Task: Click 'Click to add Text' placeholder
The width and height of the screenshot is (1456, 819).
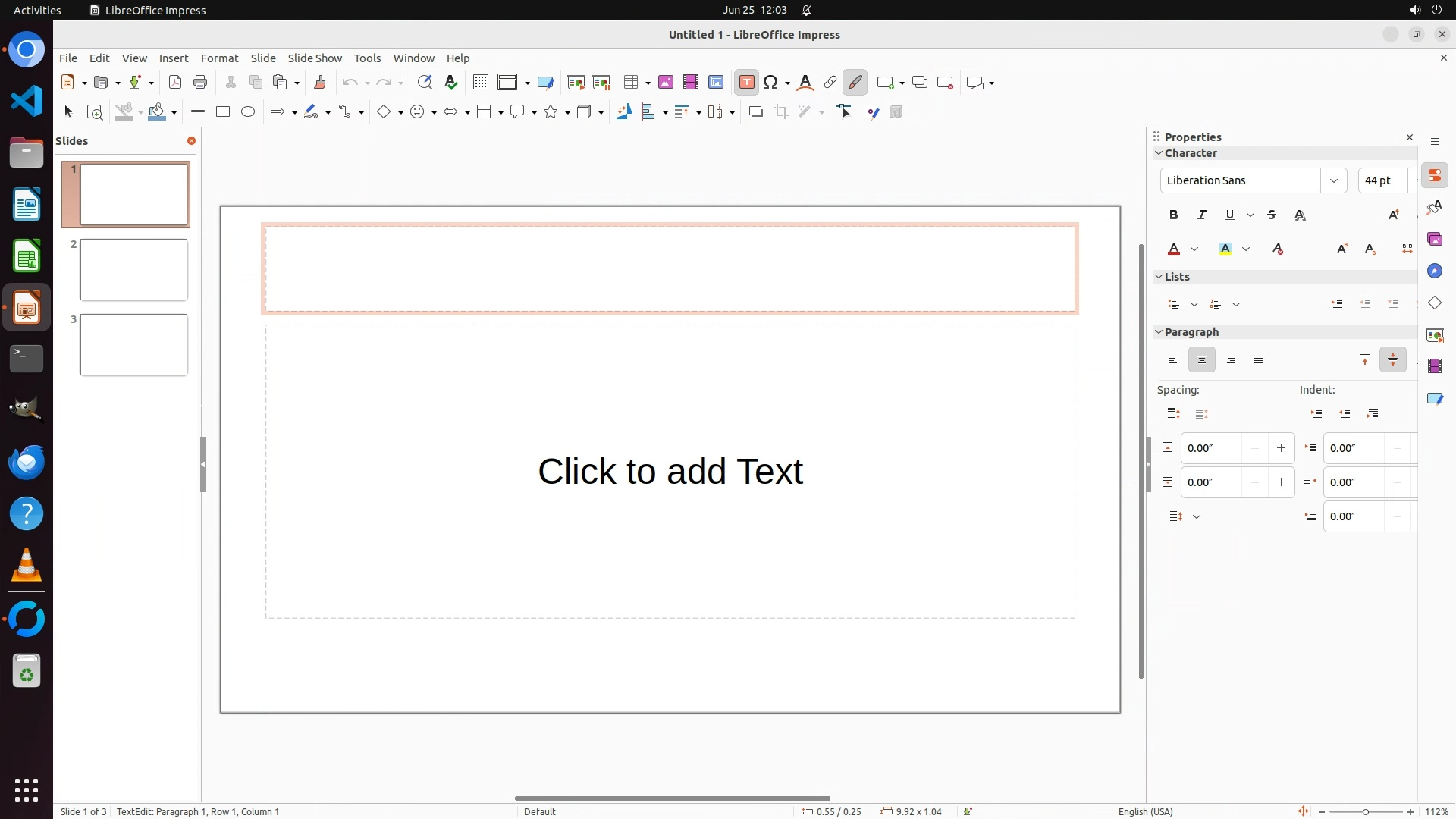Action: tap(670, 471)
